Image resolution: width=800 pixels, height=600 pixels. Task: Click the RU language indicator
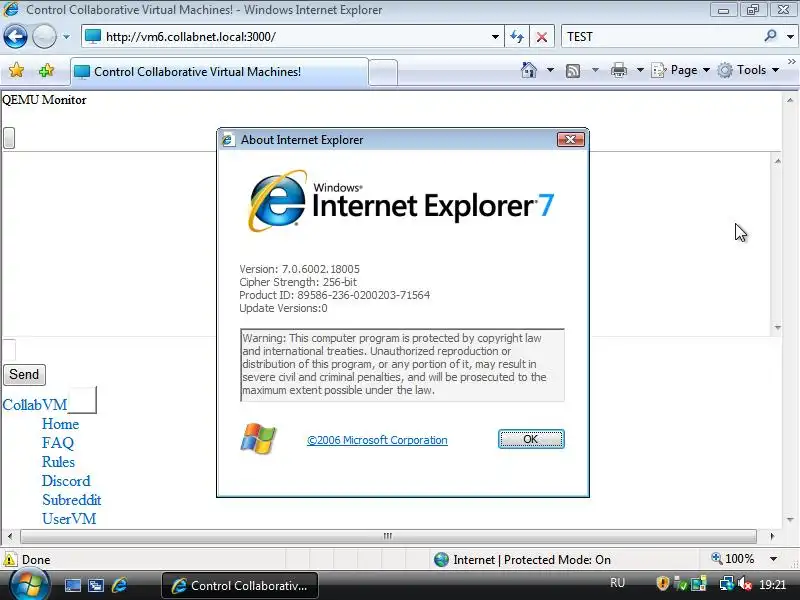click(617, 583)
